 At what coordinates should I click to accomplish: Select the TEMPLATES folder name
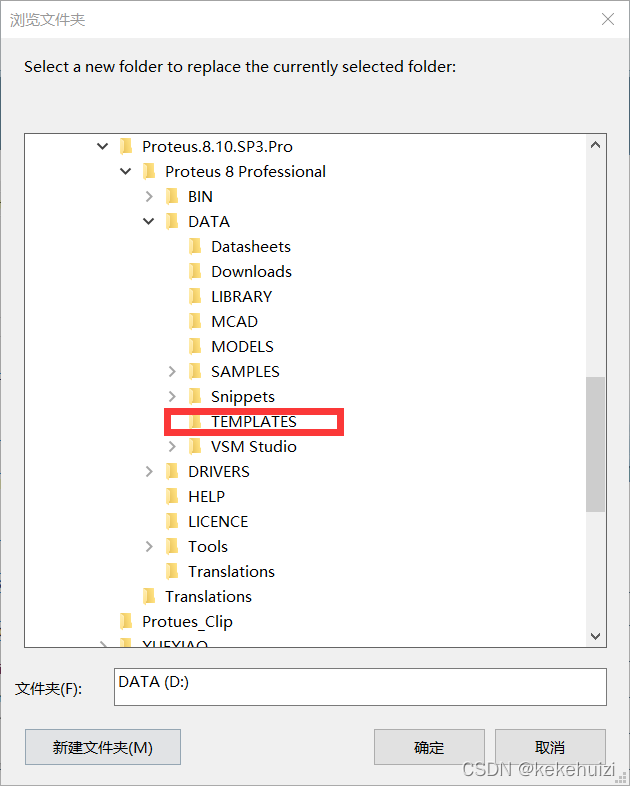[254, 422]
